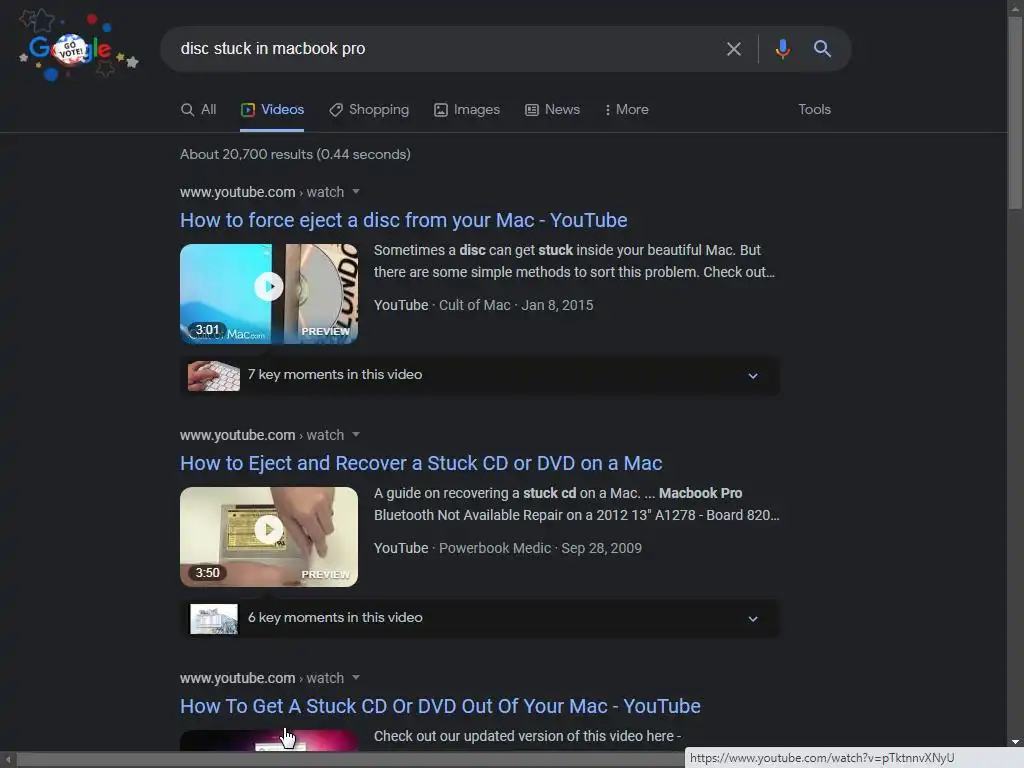Open dropdown arrow next to first youtube.com result
This screenshot has width=1024, height=768.
[356, 192]
